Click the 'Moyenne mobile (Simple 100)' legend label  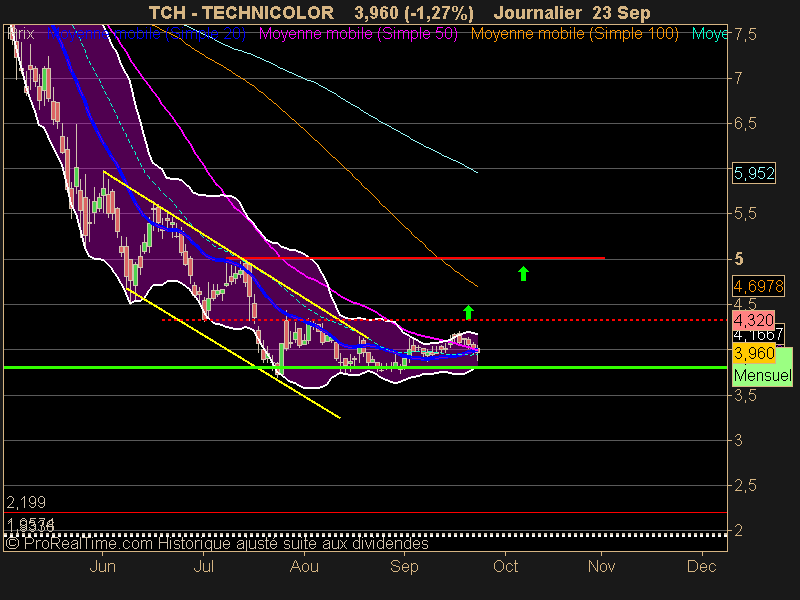(x=574, y=34)
